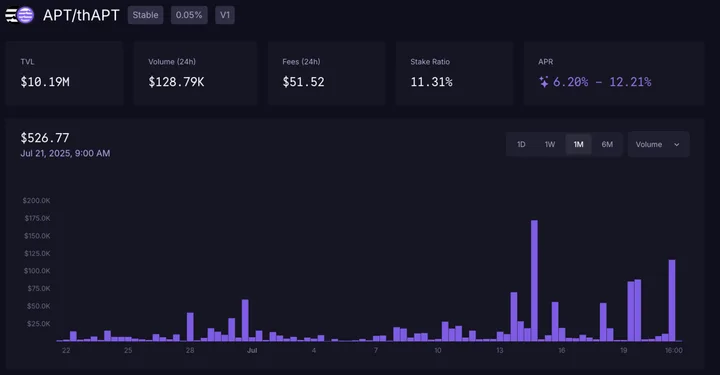Viewport: 720px width, 375px height.
Task: Click the APR 6.20% - 12.21% value
Action: point(602,82)
